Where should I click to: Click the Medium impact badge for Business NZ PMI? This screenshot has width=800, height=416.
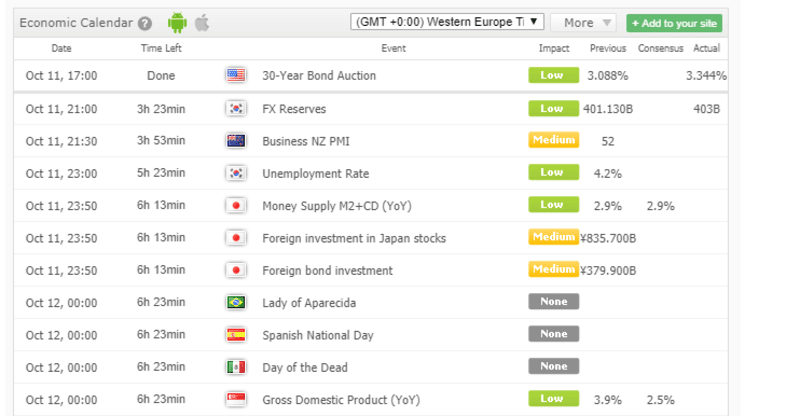point(554,140)
